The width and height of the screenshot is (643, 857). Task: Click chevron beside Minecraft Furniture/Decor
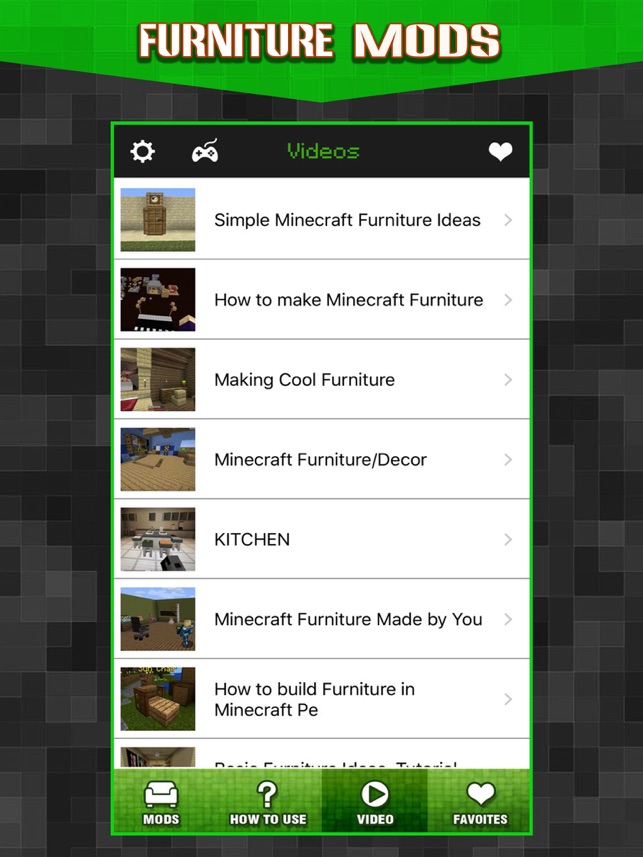pyautogui.click(x=508, y=459)
